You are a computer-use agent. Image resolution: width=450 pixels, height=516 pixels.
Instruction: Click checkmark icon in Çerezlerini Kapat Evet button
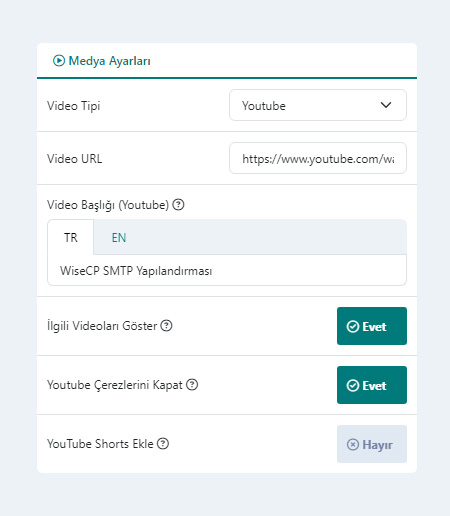(x=353, y=385)
